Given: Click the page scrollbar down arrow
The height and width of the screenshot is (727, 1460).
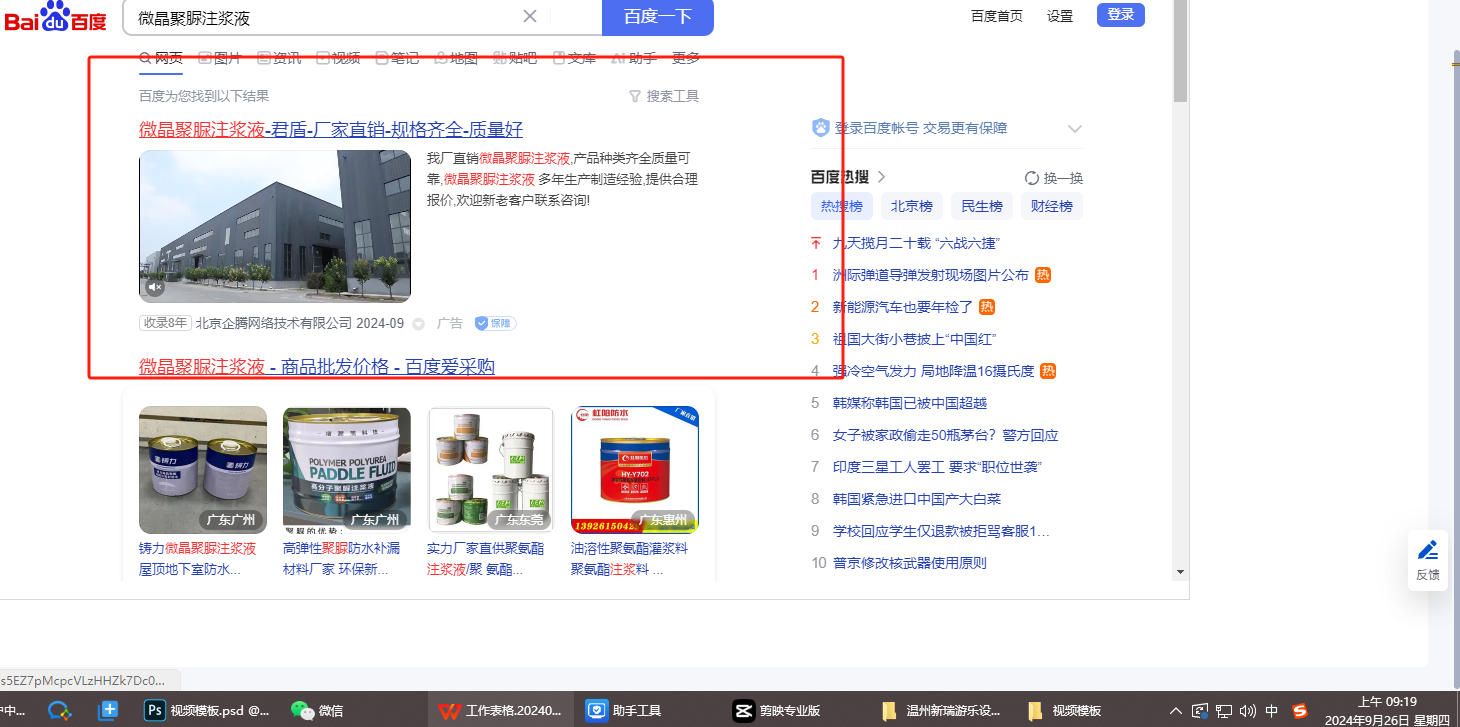Looking at the screenshot, I should pyautogui.click(x=1181, y=572).
